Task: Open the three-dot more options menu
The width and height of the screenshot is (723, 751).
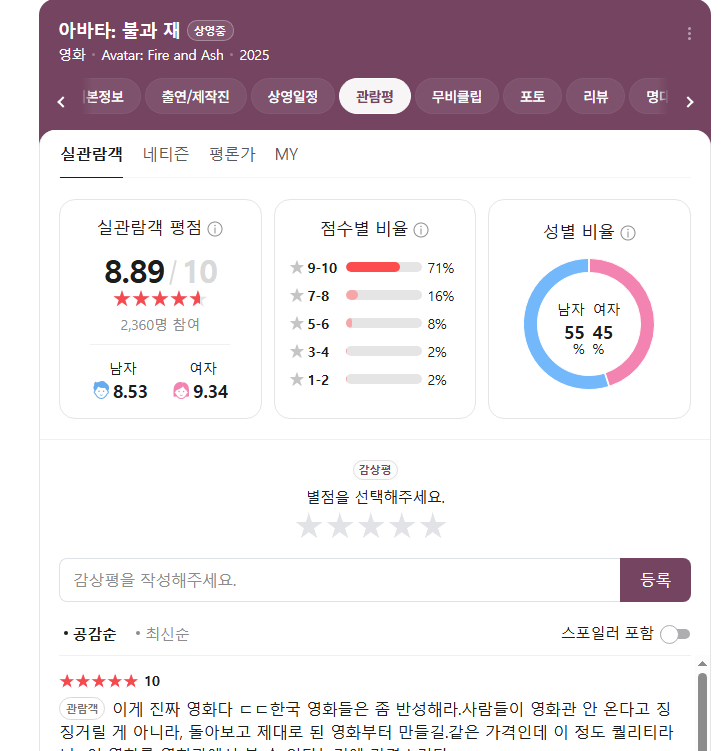Action: (x=689, y=34)
